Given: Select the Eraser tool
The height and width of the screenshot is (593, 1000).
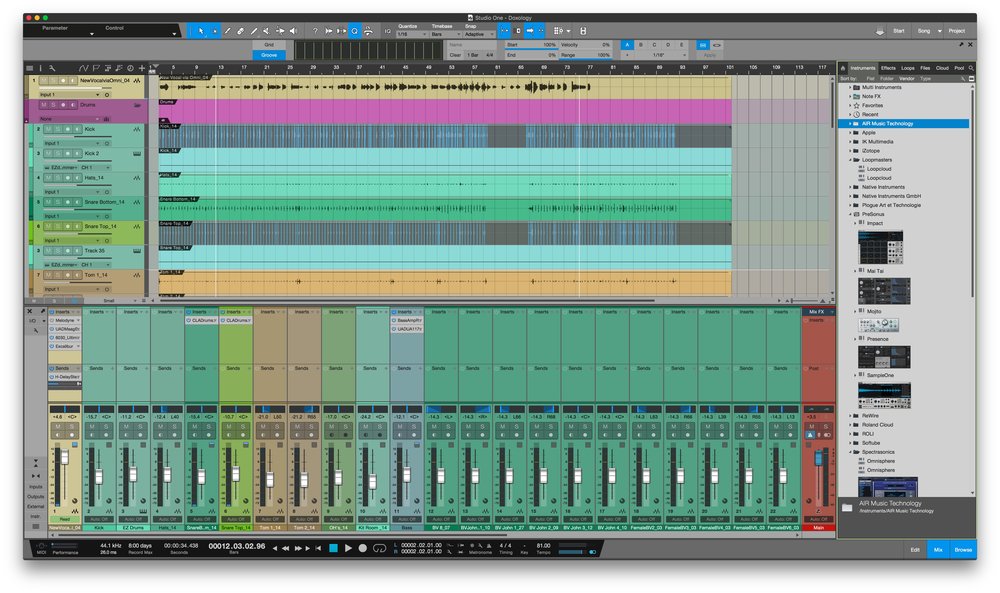Looking at the screenshot, I should coord(241,31).
